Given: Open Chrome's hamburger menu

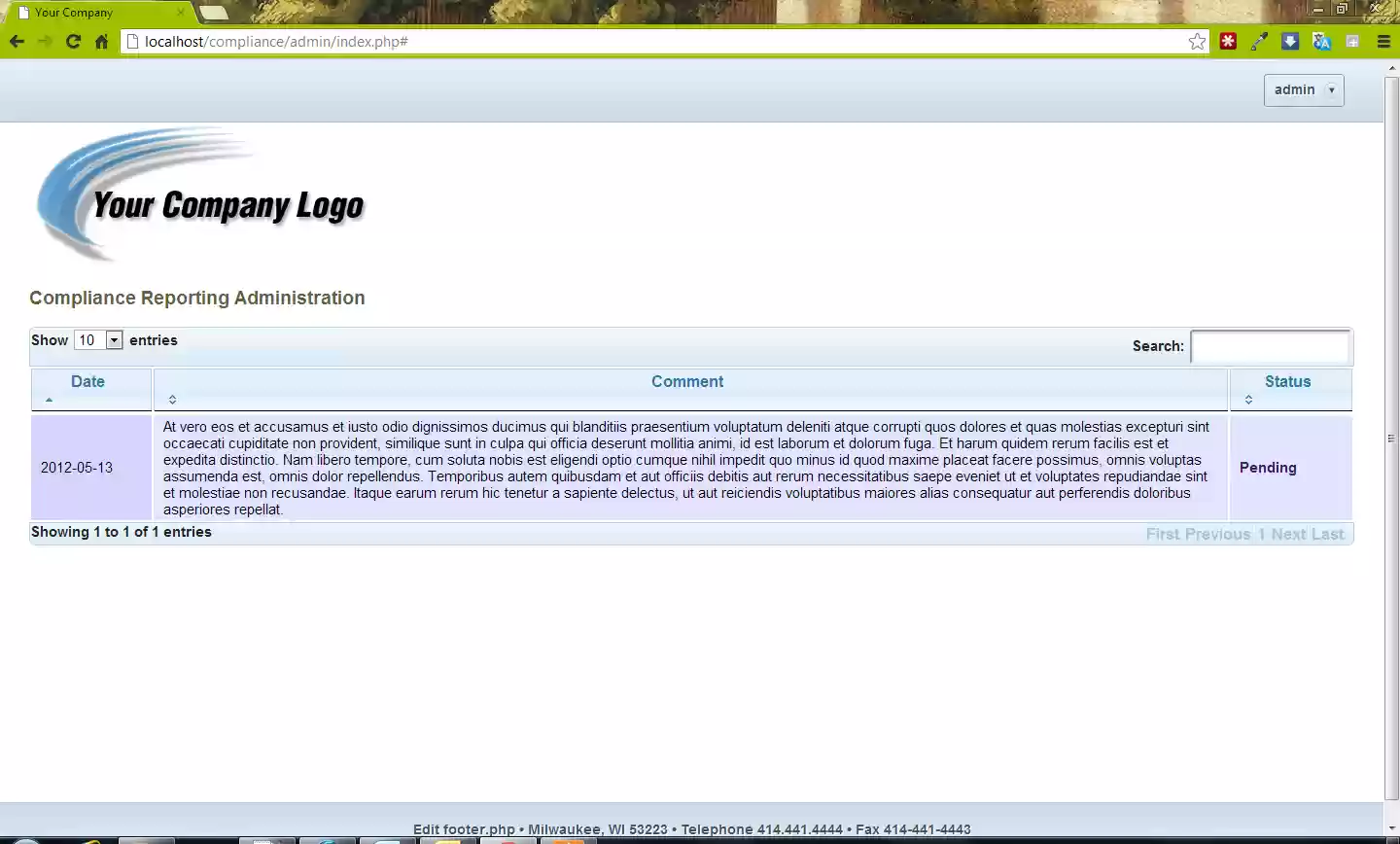Looking at the screenshot, I should click(1383, 41).
